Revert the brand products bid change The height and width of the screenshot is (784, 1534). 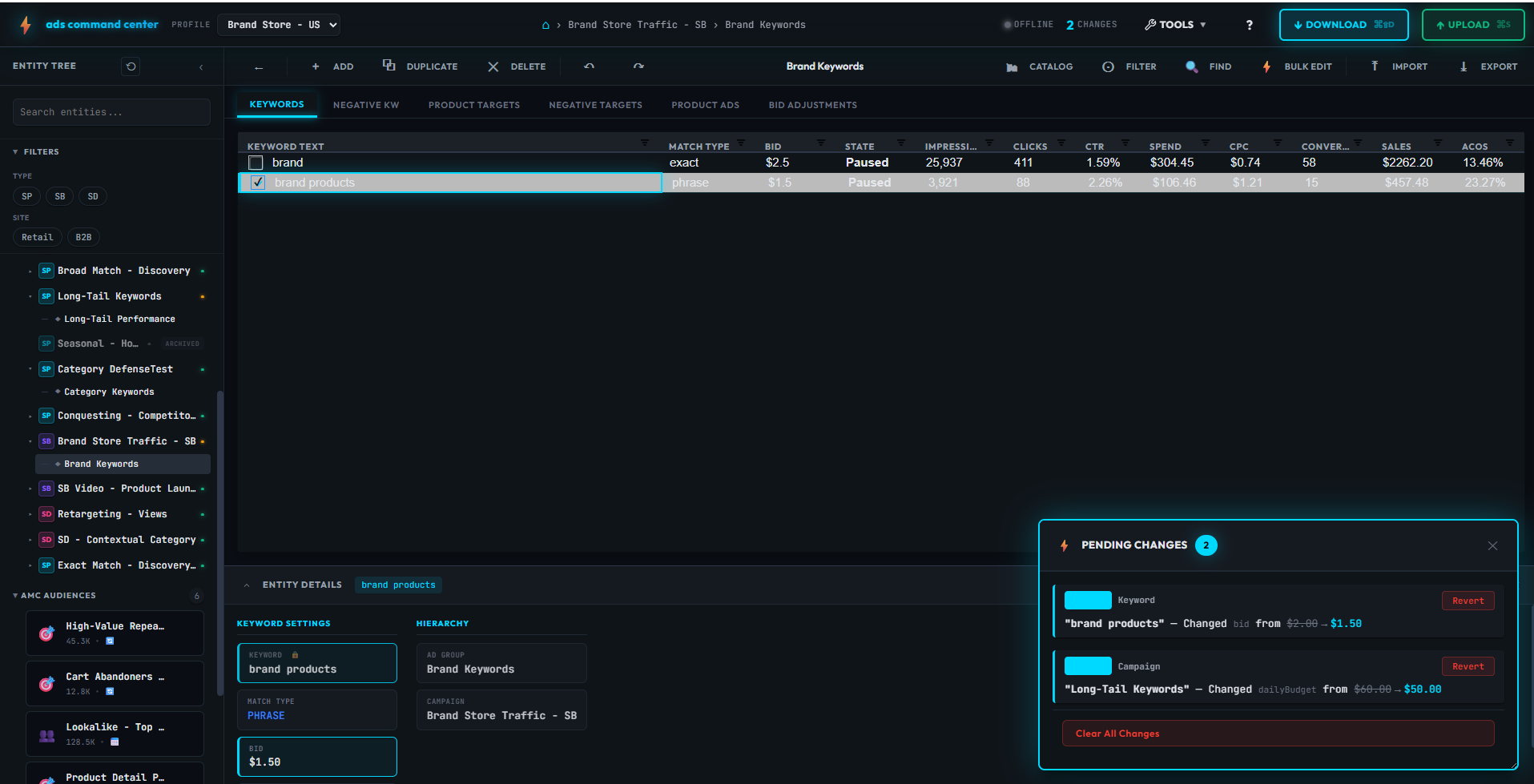coord(1468,600)
